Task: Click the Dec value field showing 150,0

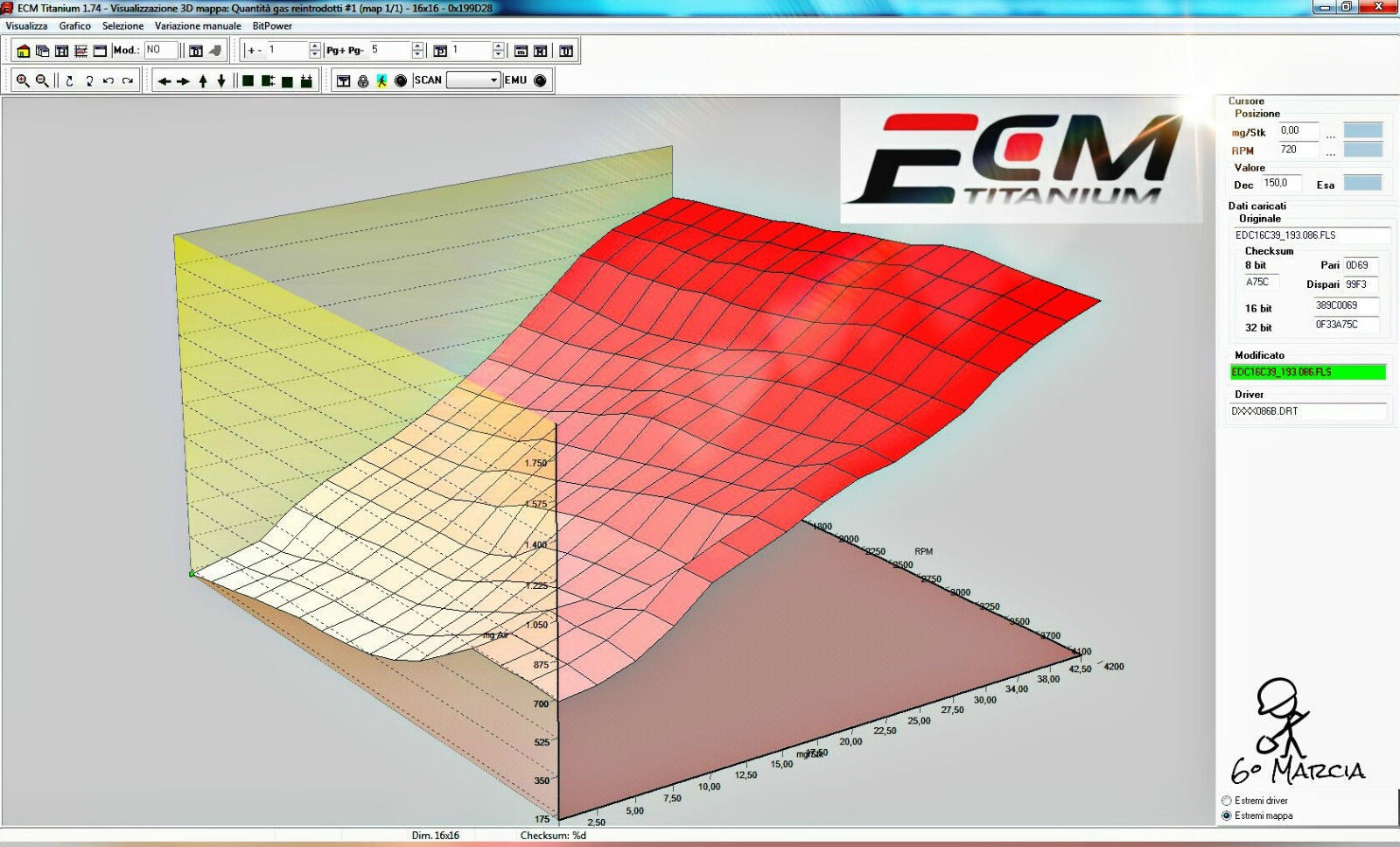Action: [x=1282, y=184]
